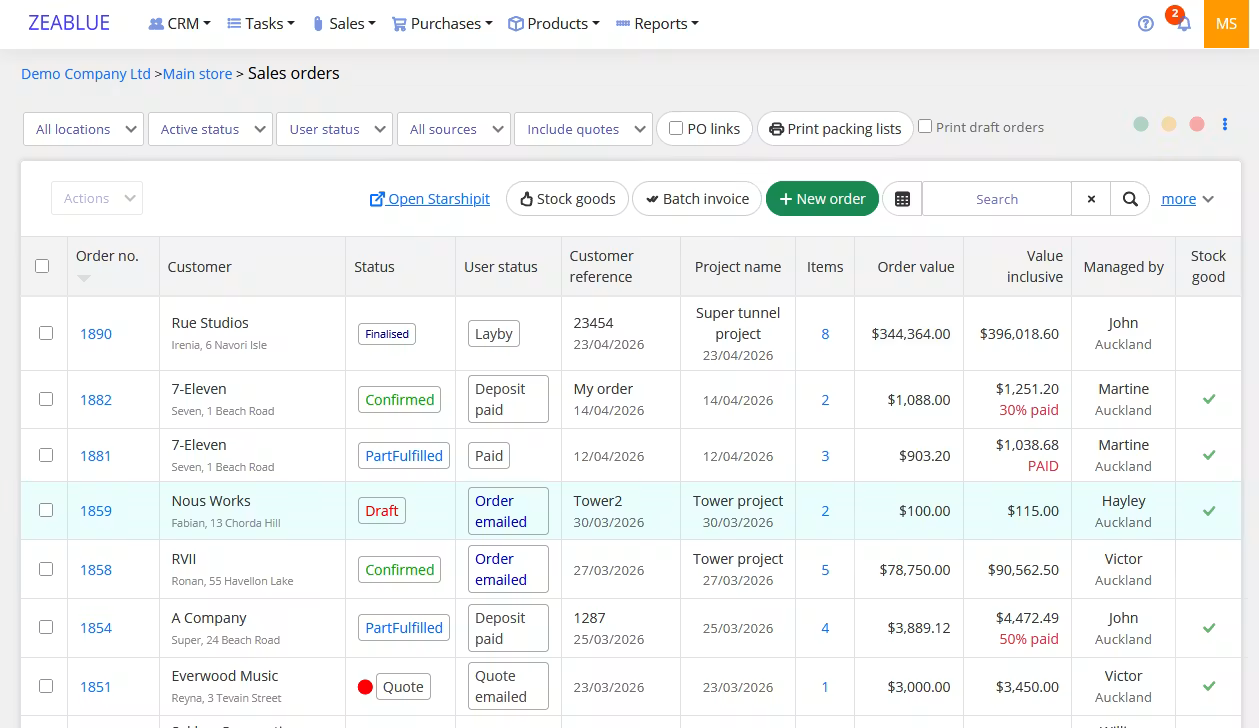Tick checkbox for order 1882
This screenshot has height=728, width=1259.
pyautogui.click(x=46, y=398)
